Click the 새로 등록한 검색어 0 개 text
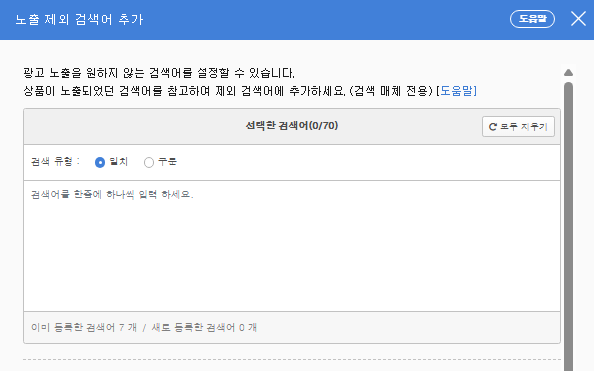 [204, 327]
